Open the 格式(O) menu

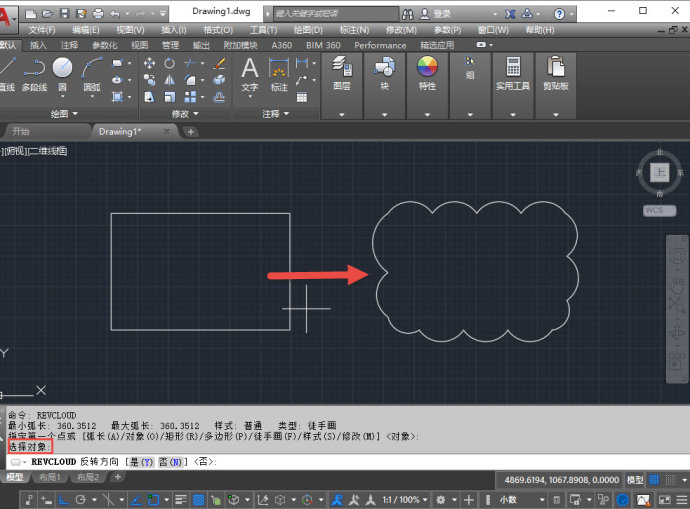click(x=218, y=30)
